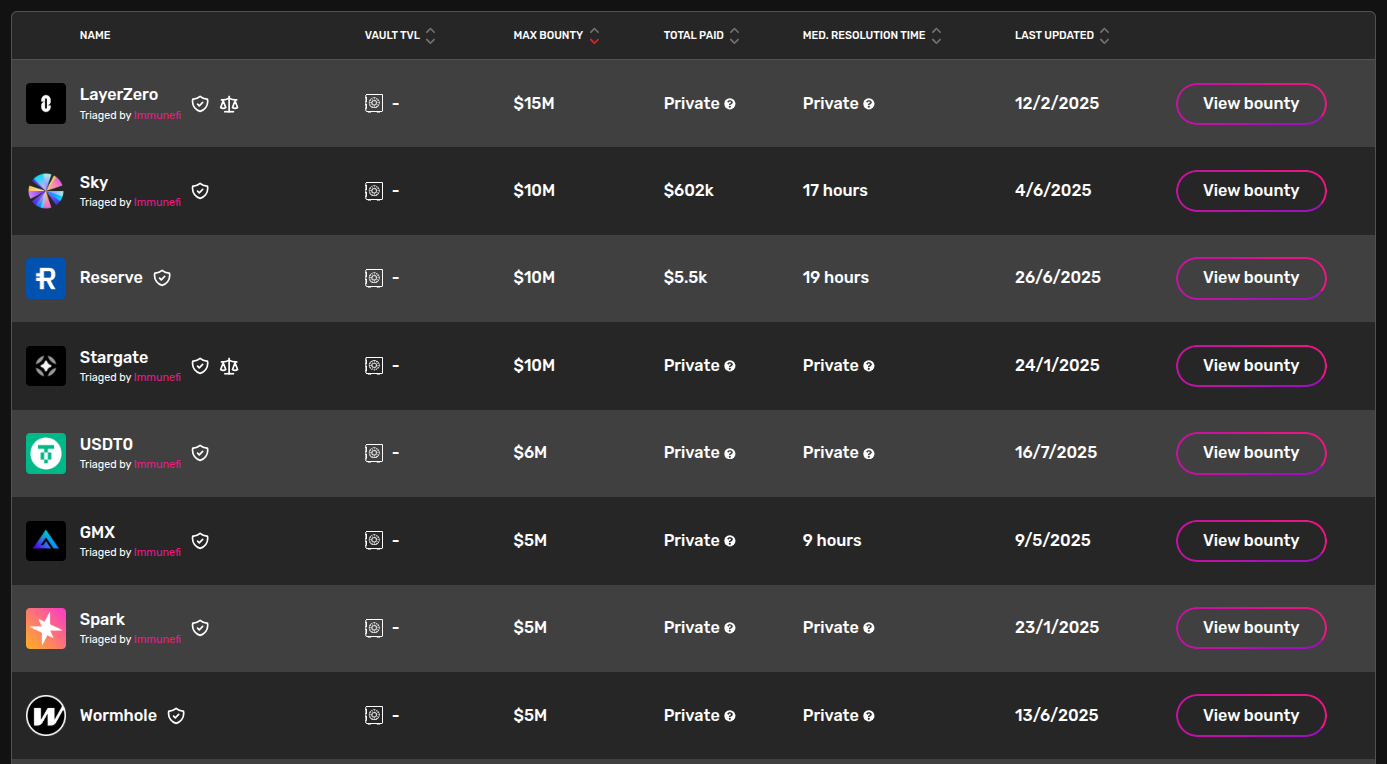Click Immunefi link under Stargate name
The height and width of the screenshot is (764, 1387).
click(158, 378)
